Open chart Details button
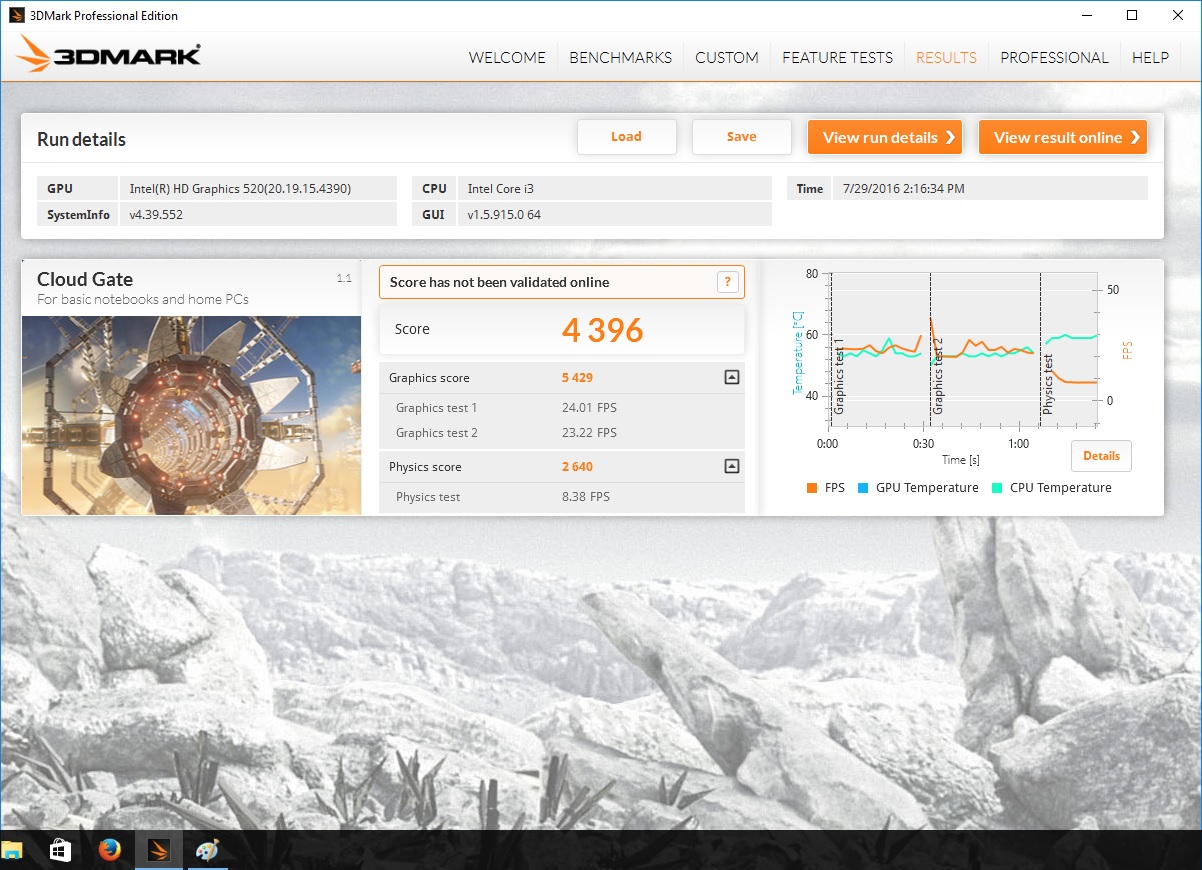This screenshot has width=1202, height=870. 1101,456
